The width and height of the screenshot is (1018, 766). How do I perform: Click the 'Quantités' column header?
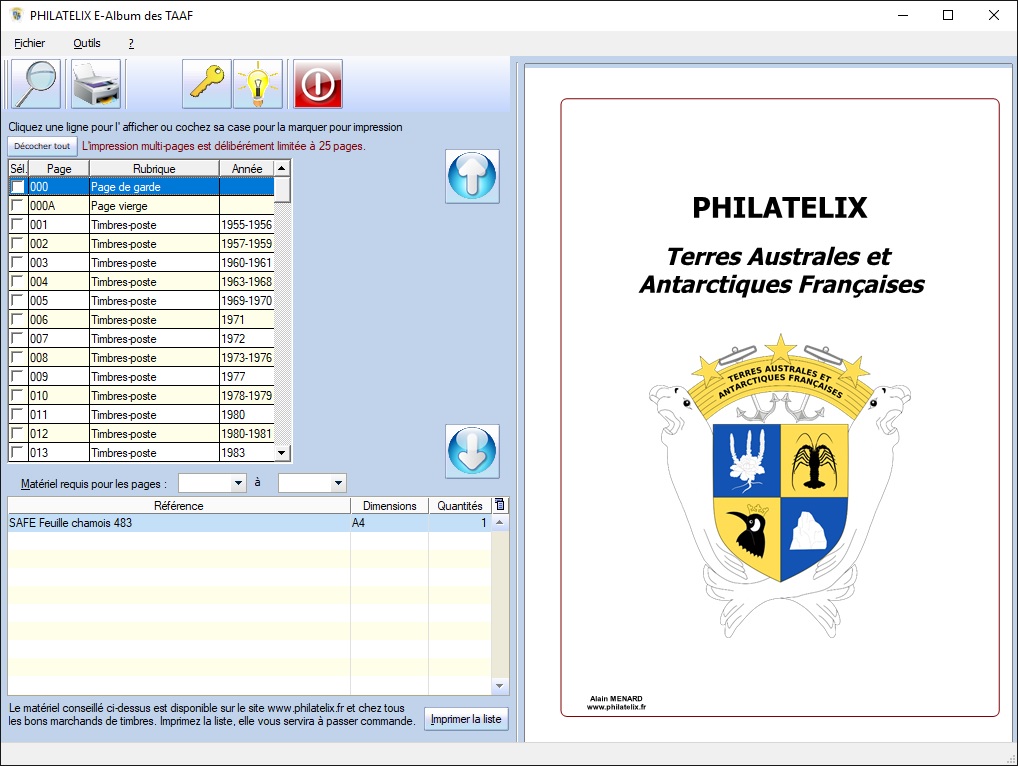(x=460, y=506)
